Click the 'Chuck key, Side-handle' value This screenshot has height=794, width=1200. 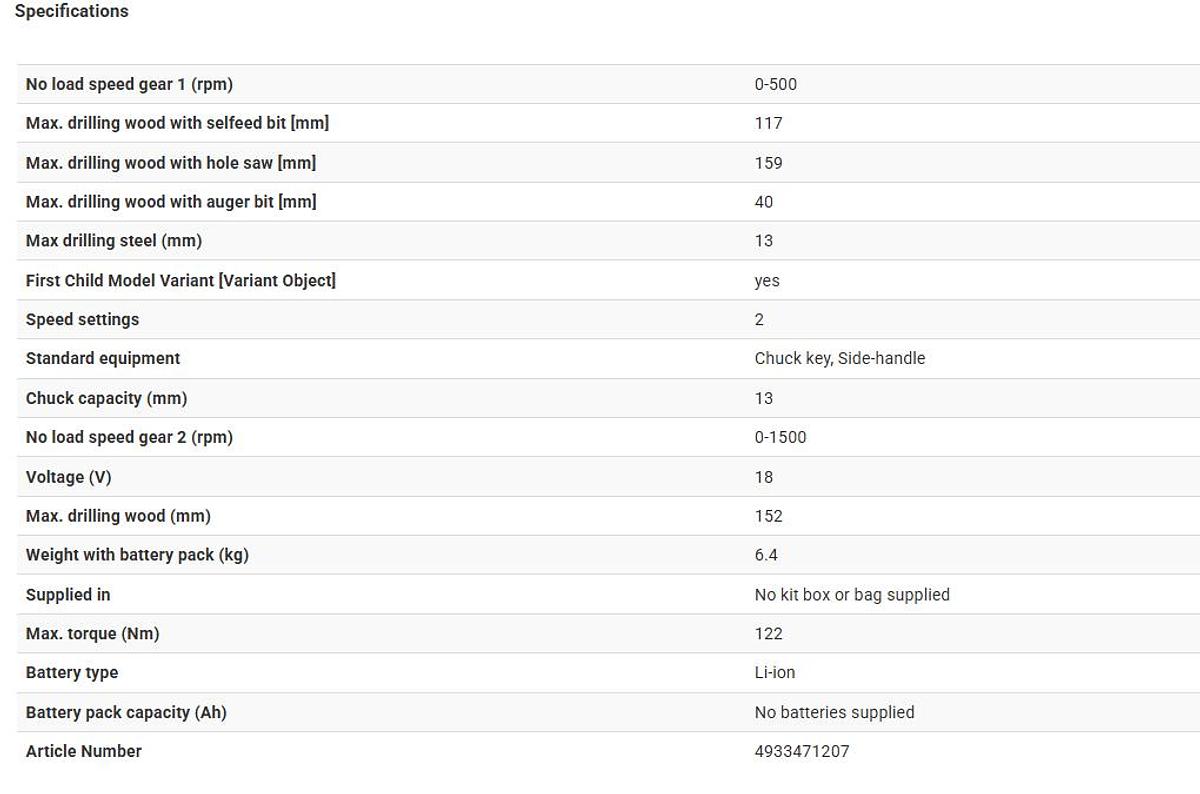coord(839,358)
